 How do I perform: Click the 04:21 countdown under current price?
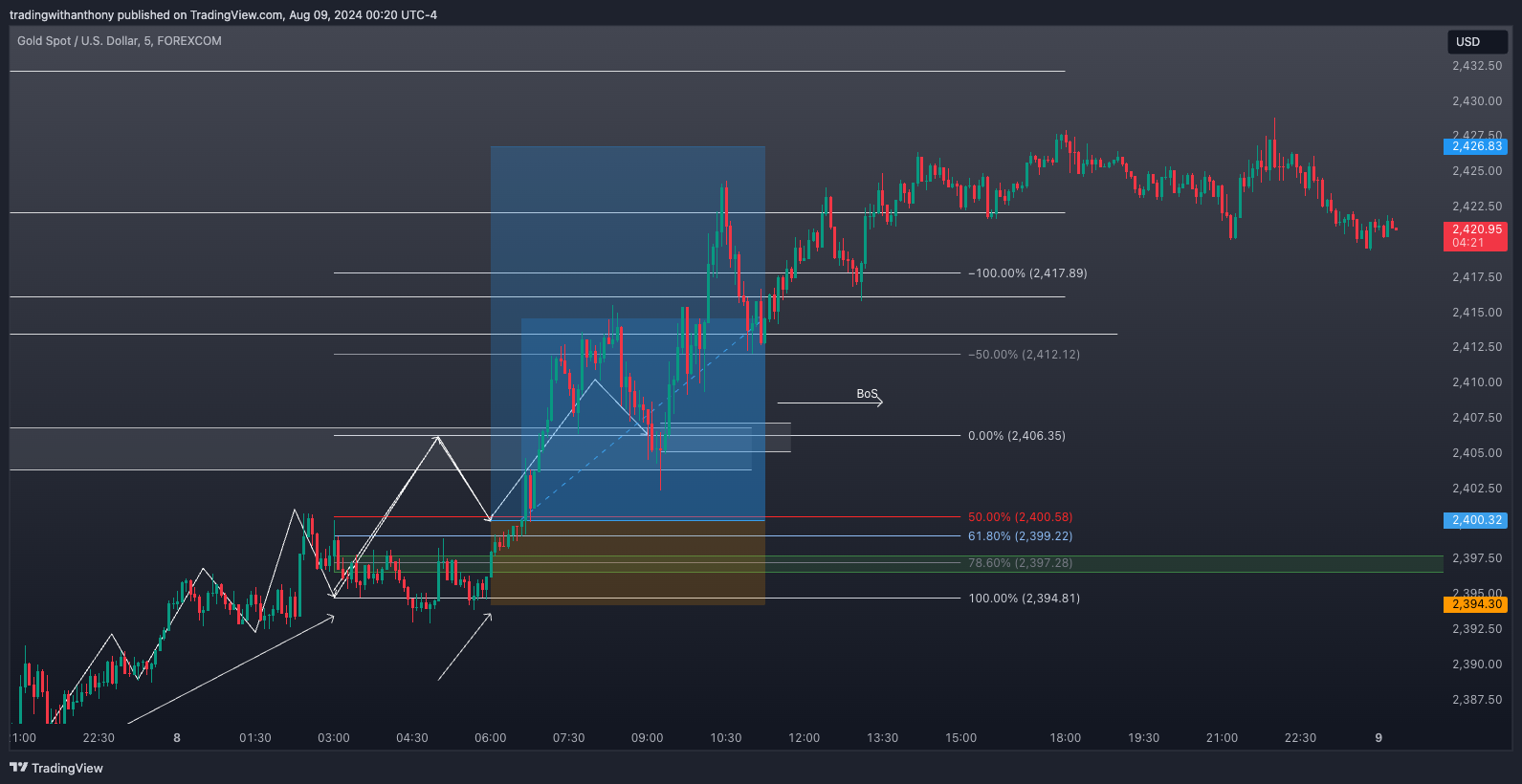[x=1468, y=243]
